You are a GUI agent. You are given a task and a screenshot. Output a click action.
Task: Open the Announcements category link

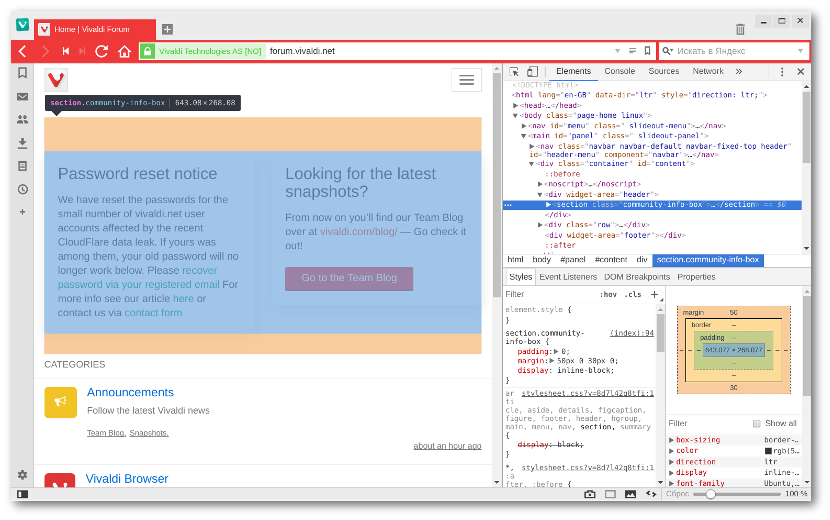pyautogui.click(x=130, y=392)
